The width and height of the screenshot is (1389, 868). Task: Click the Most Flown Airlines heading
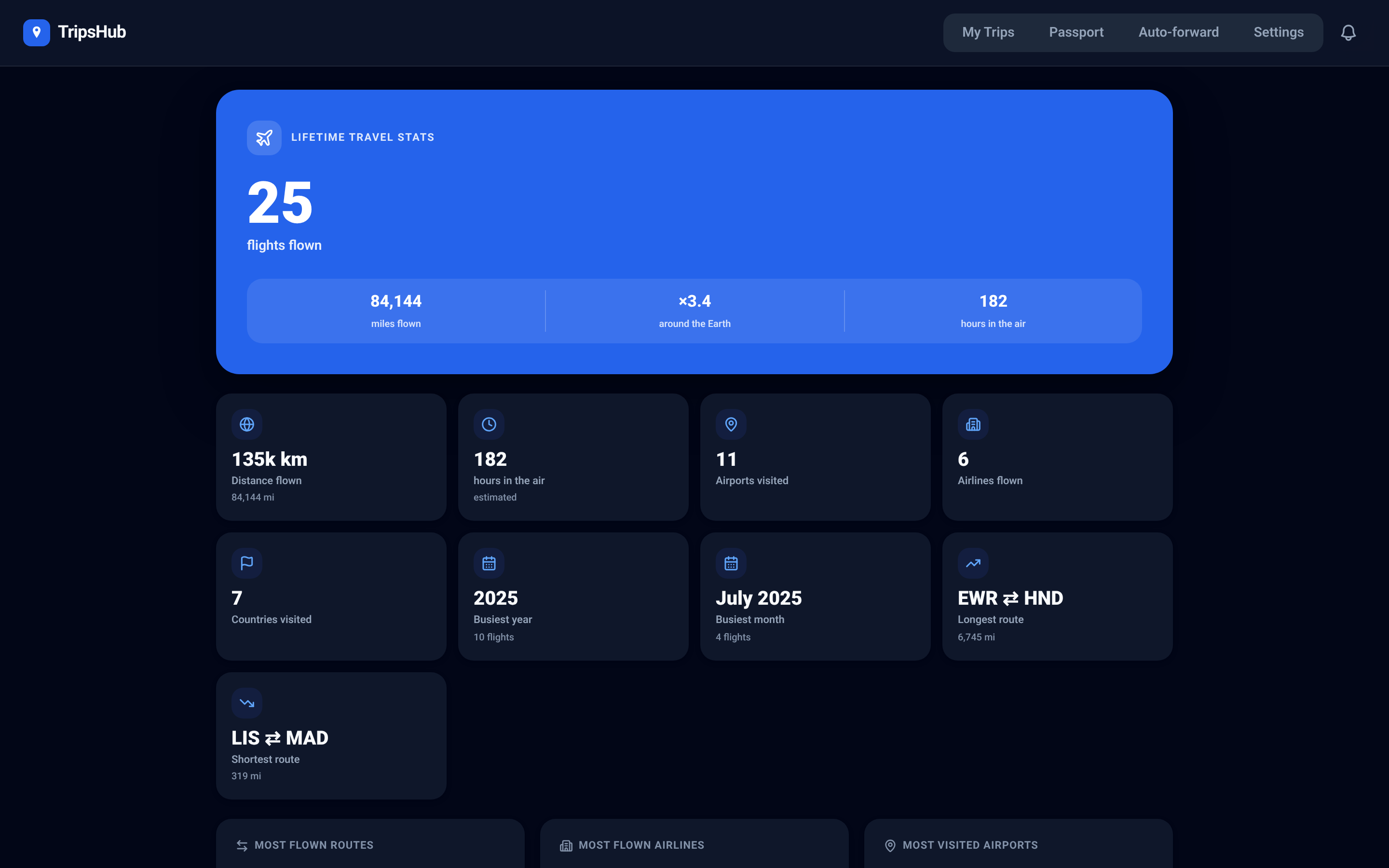[641, 845]
